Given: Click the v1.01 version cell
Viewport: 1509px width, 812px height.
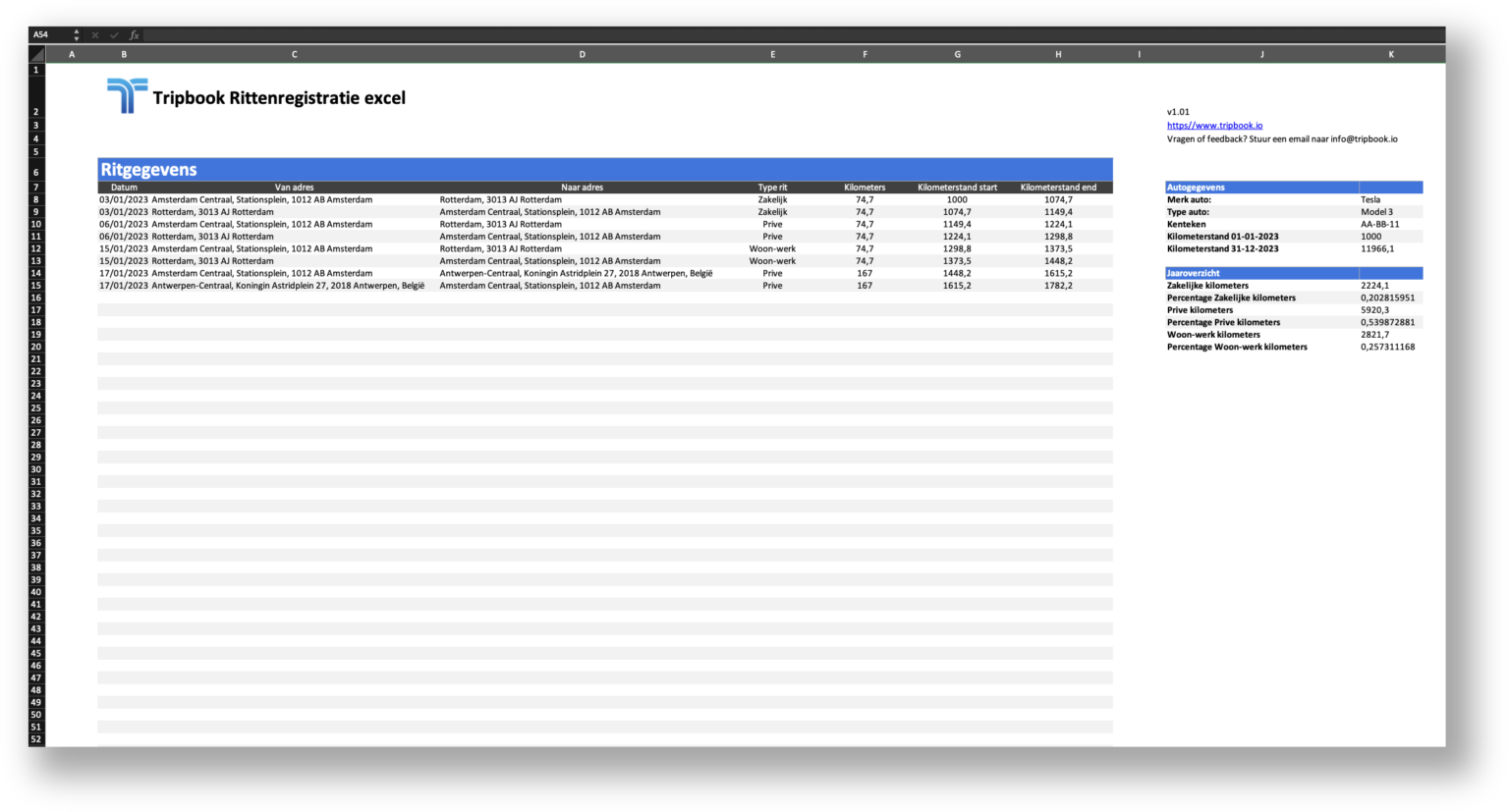Looking at the screenshot, I should point(1178,112).
